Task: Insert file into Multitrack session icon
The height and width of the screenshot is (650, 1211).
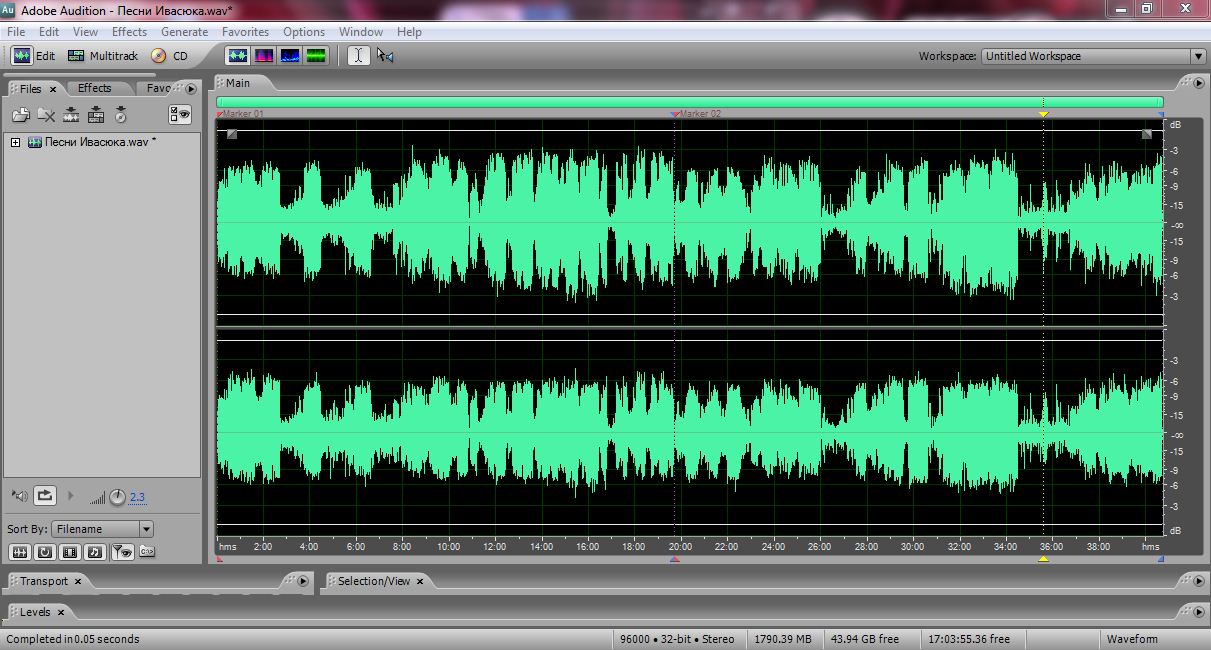Action: (x=96, y=115)
